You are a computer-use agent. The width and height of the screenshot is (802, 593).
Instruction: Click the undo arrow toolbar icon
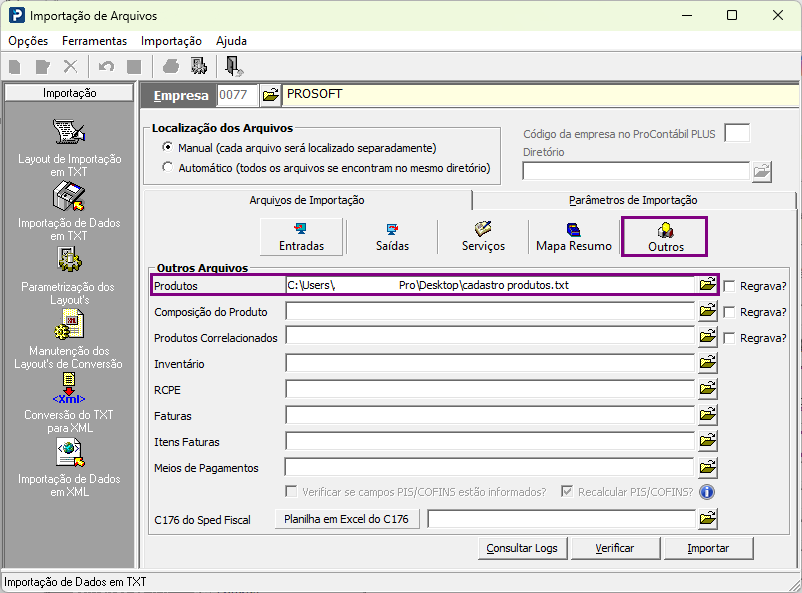pos(106,67)
